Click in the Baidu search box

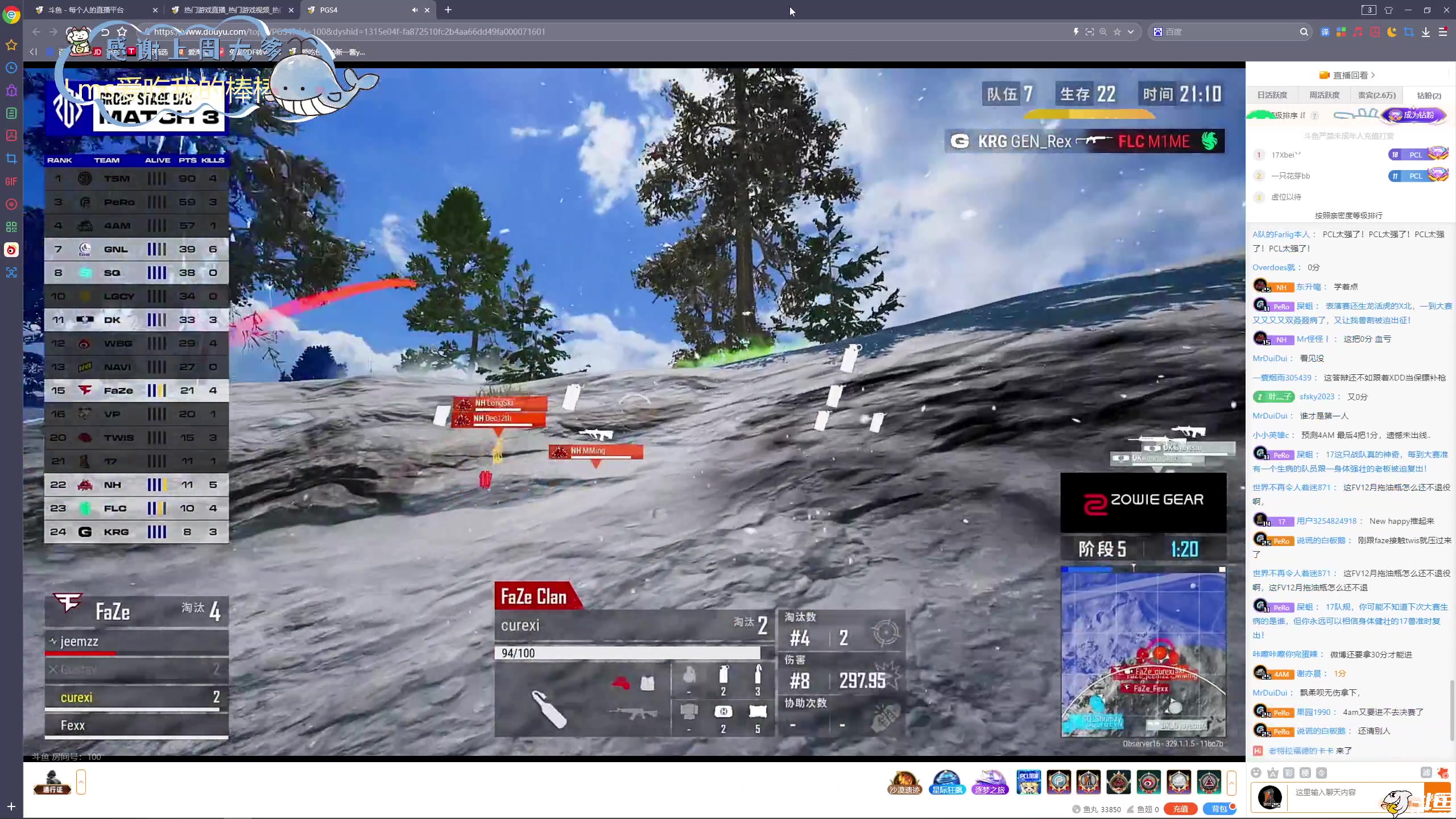1228,32
